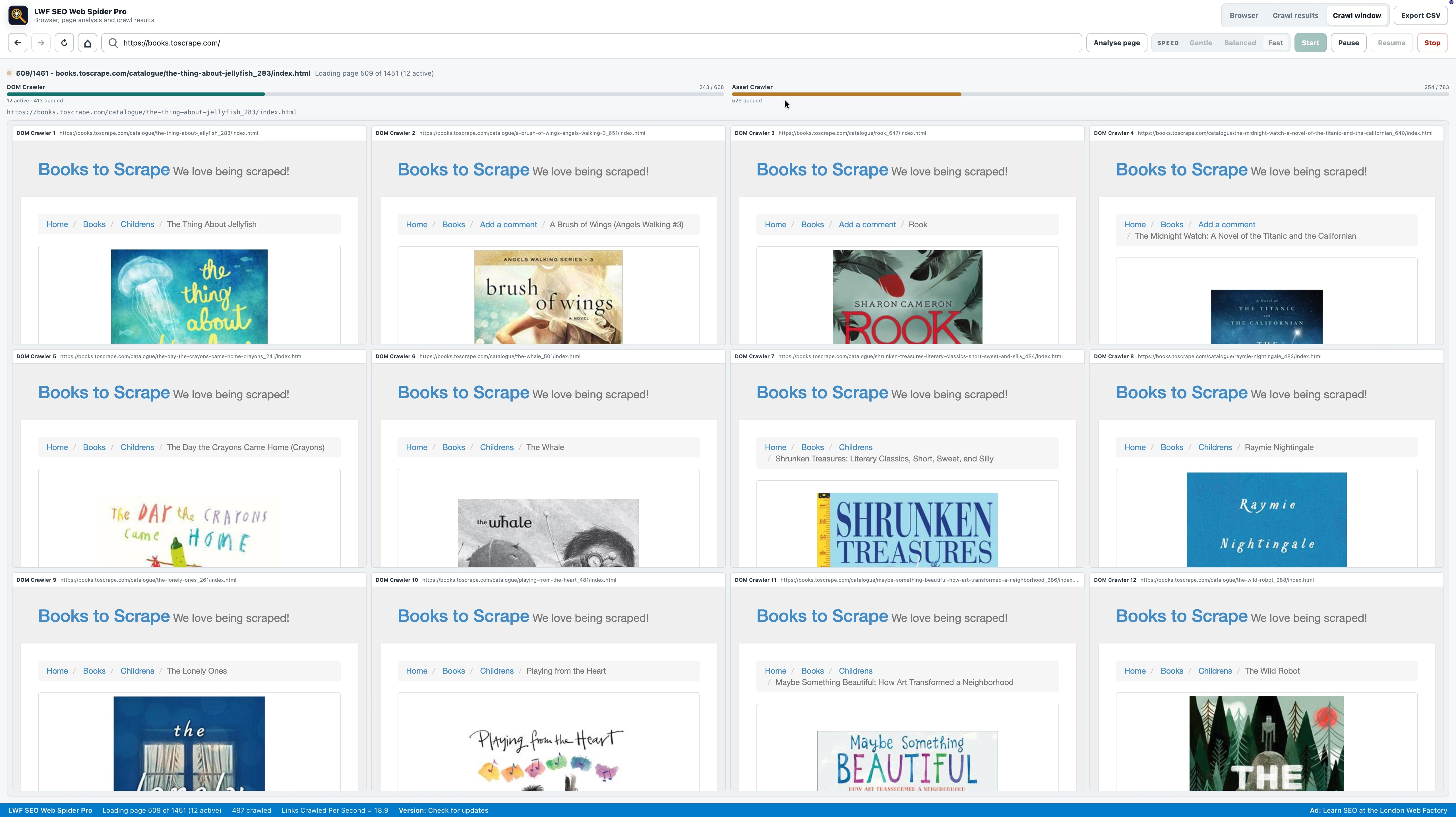
Task: Click the Rook book cover image
Action: [x=907, y=296]
